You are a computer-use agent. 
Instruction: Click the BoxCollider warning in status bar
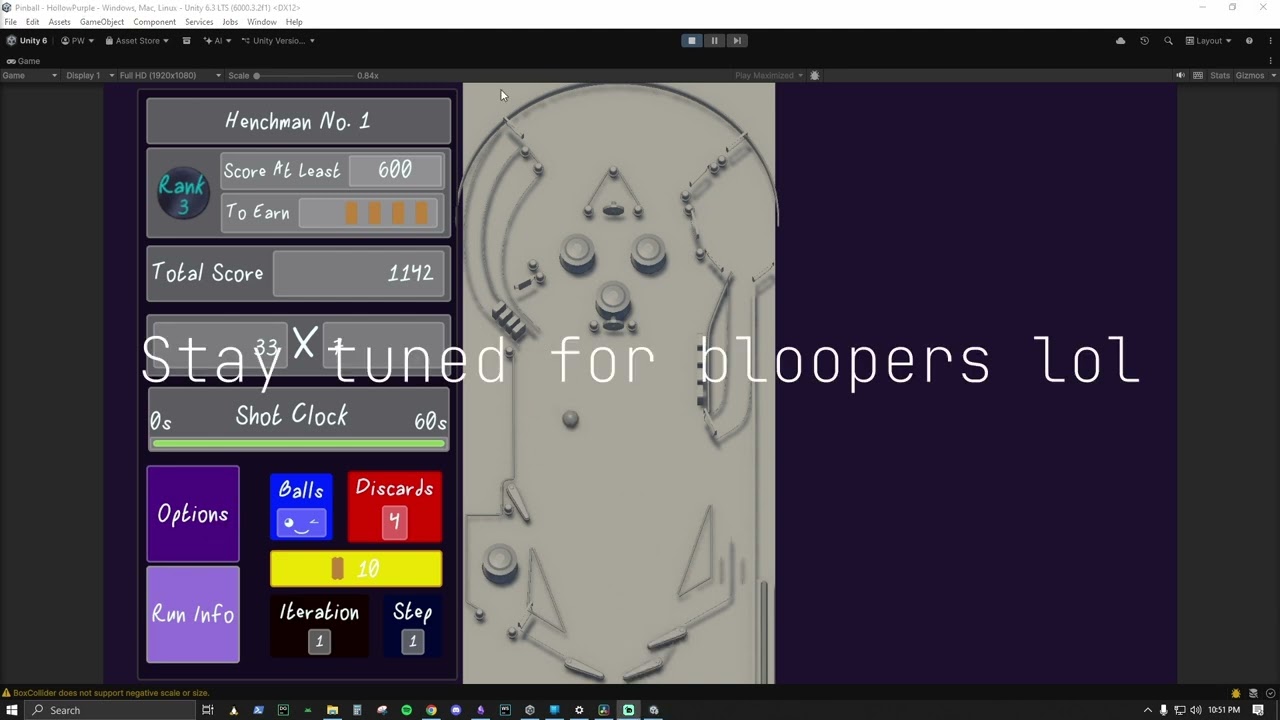coord(105,692)
